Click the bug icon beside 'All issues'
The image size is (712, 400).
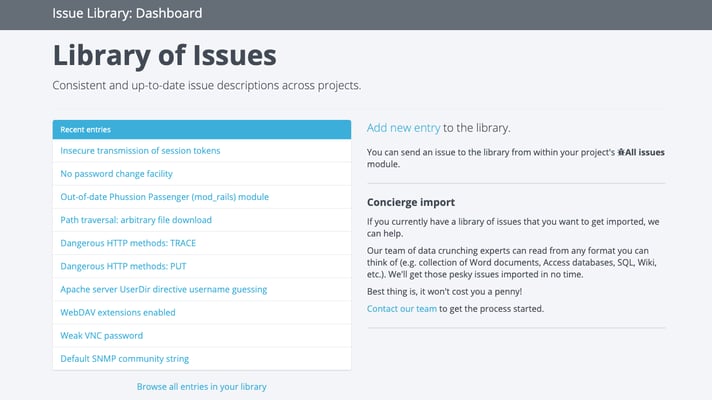[621, 153]
